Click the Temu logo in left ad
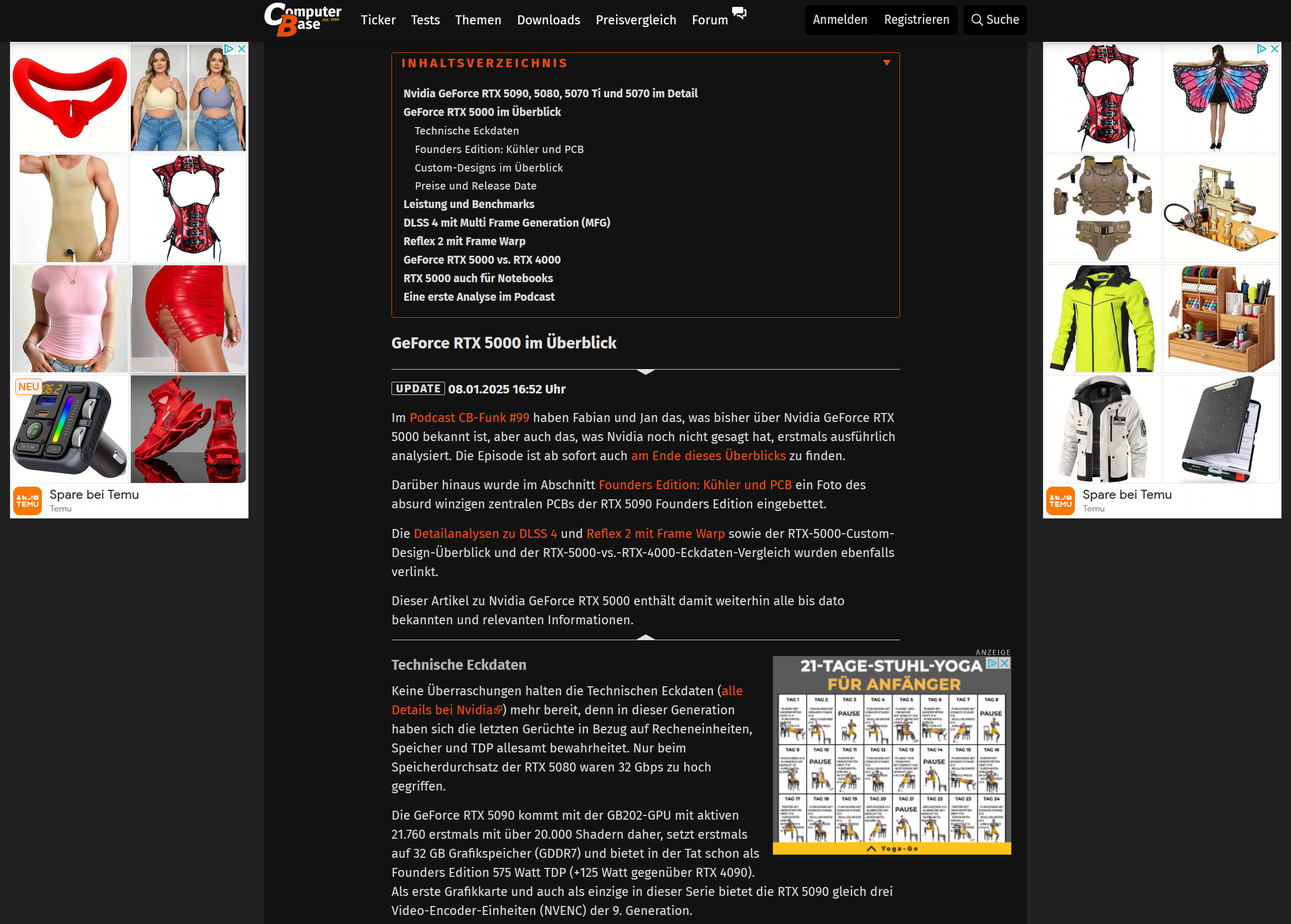The image size is (1291, 924). [28, 501]
